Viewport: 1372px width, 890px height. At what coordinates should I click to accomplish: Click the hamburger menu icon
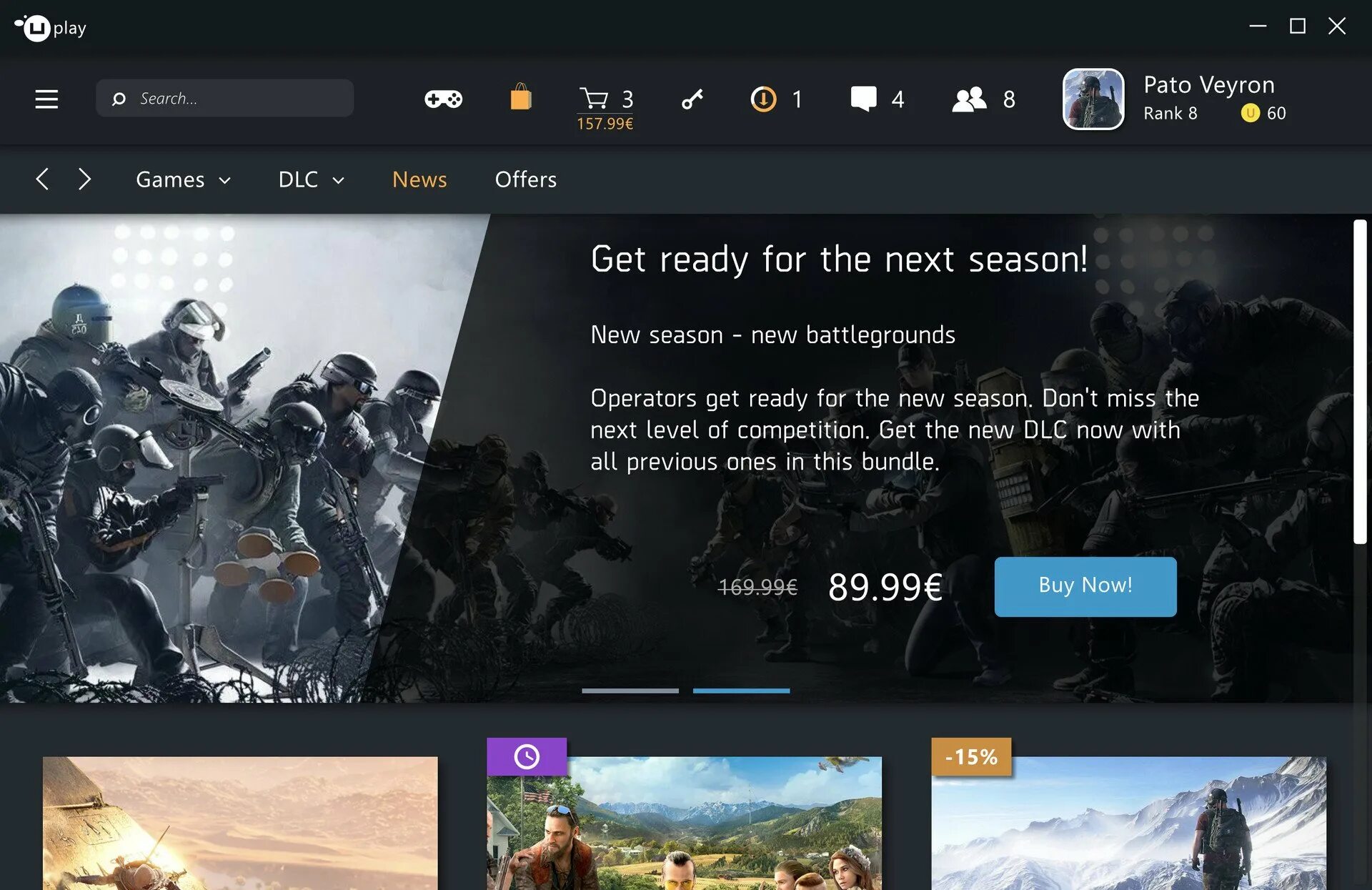tap(45, 98)
